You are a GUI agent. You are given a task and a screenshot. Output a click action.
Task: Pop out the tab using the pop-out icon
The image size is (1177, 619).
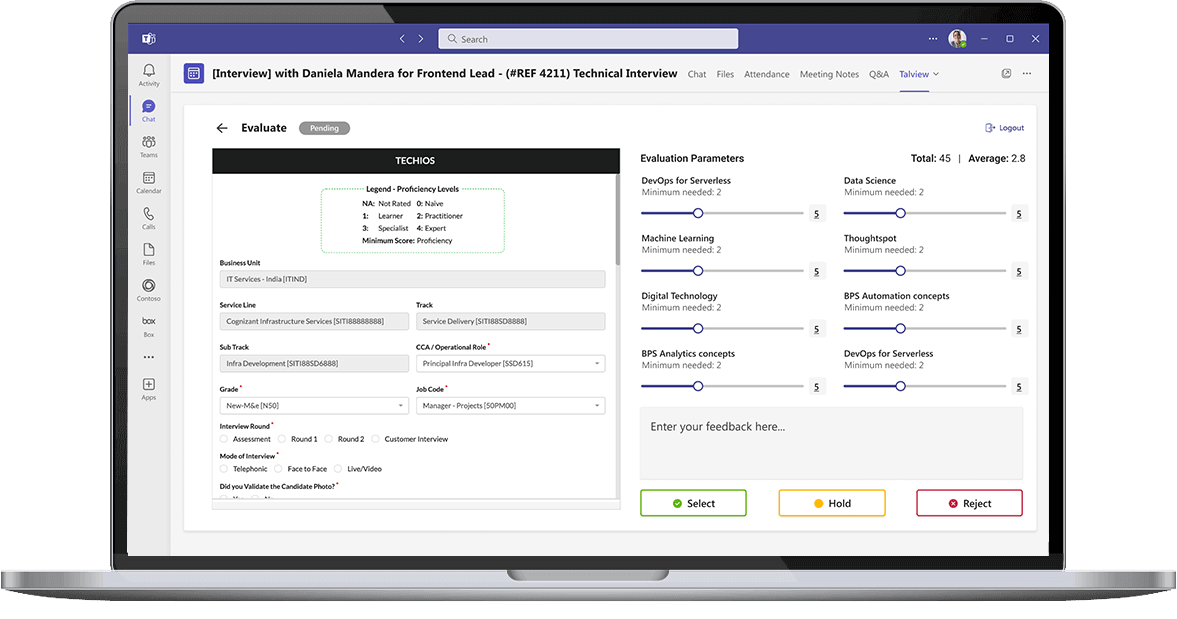(1006, 74)
